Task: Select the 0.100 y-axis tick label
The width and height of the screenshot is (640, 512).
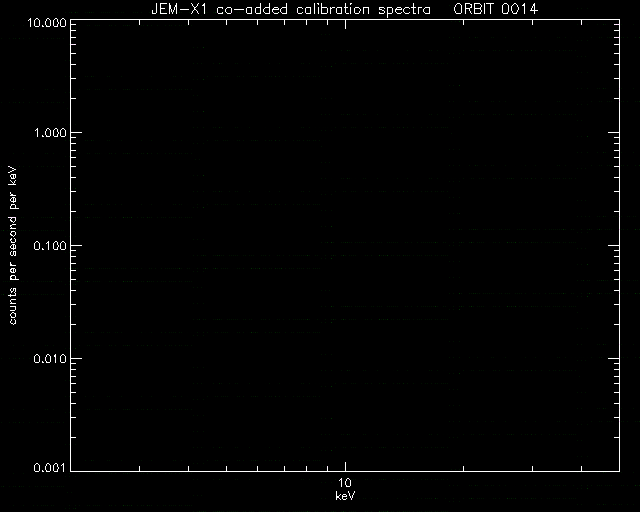Action: [x=50, y=246]
